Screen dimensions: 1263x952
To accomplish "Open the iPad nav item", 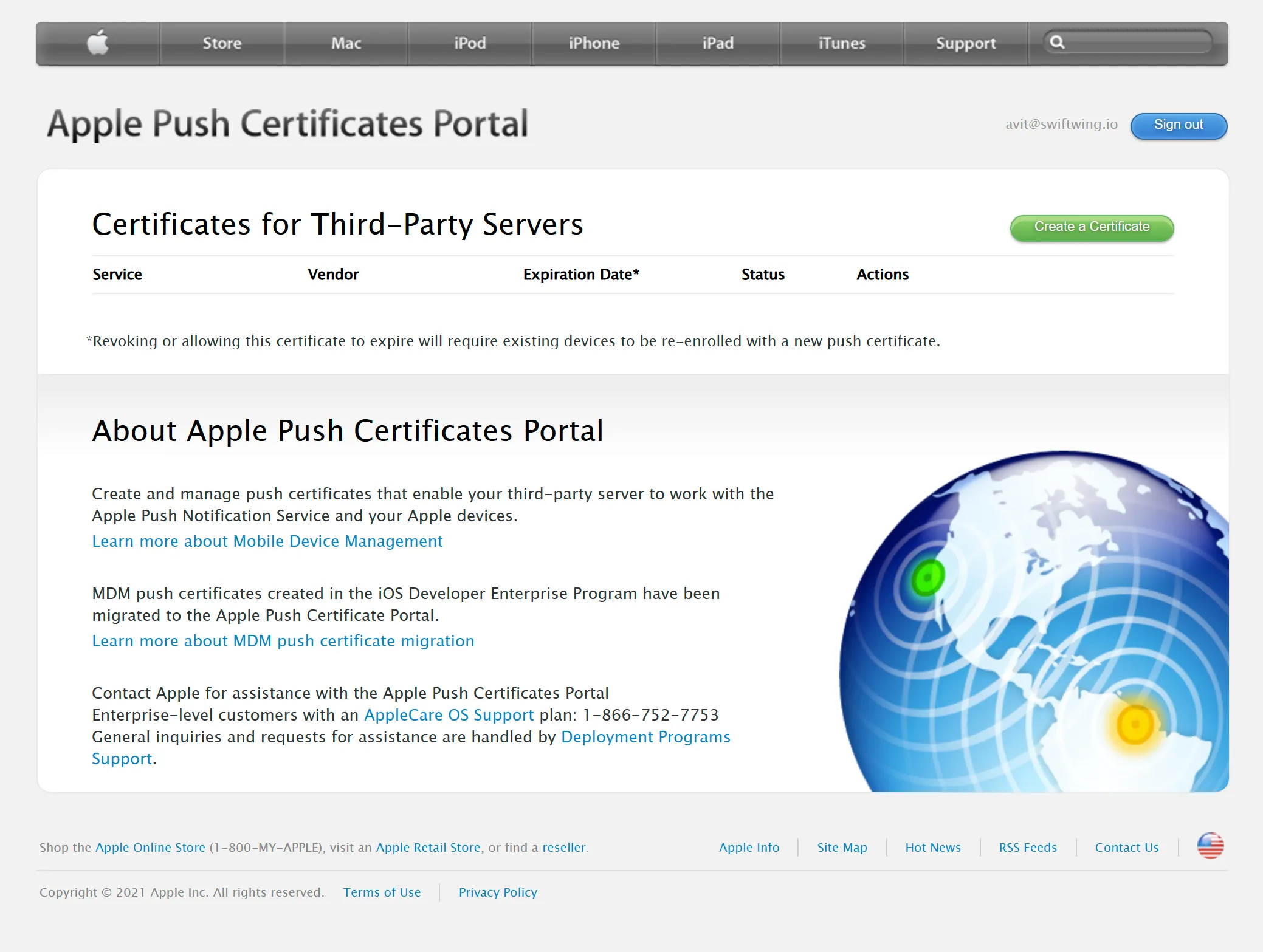I will point(718,43).
